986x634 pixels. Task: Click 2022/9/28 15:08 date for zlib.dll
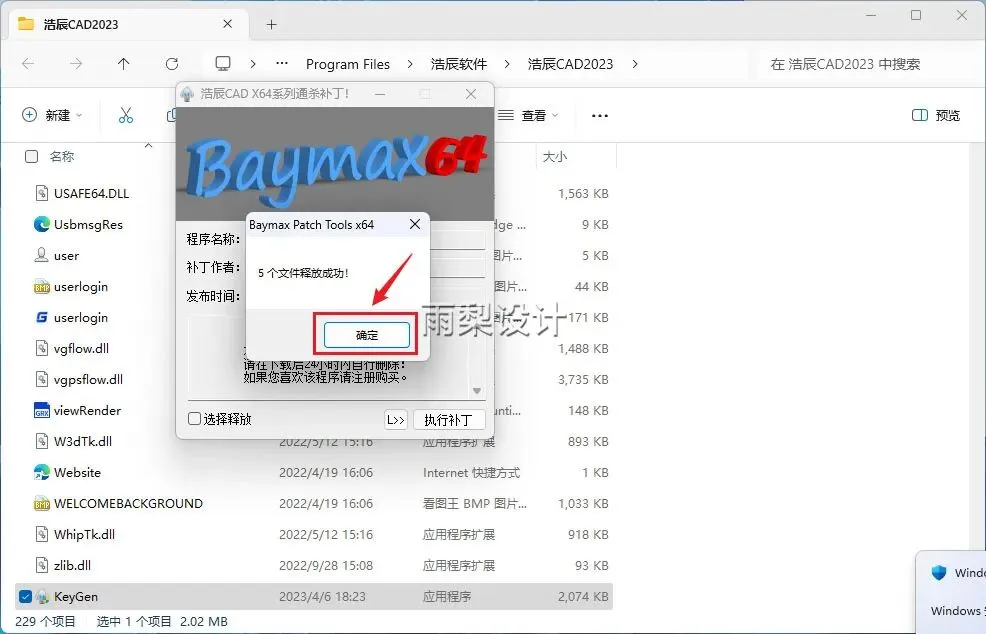326,565
